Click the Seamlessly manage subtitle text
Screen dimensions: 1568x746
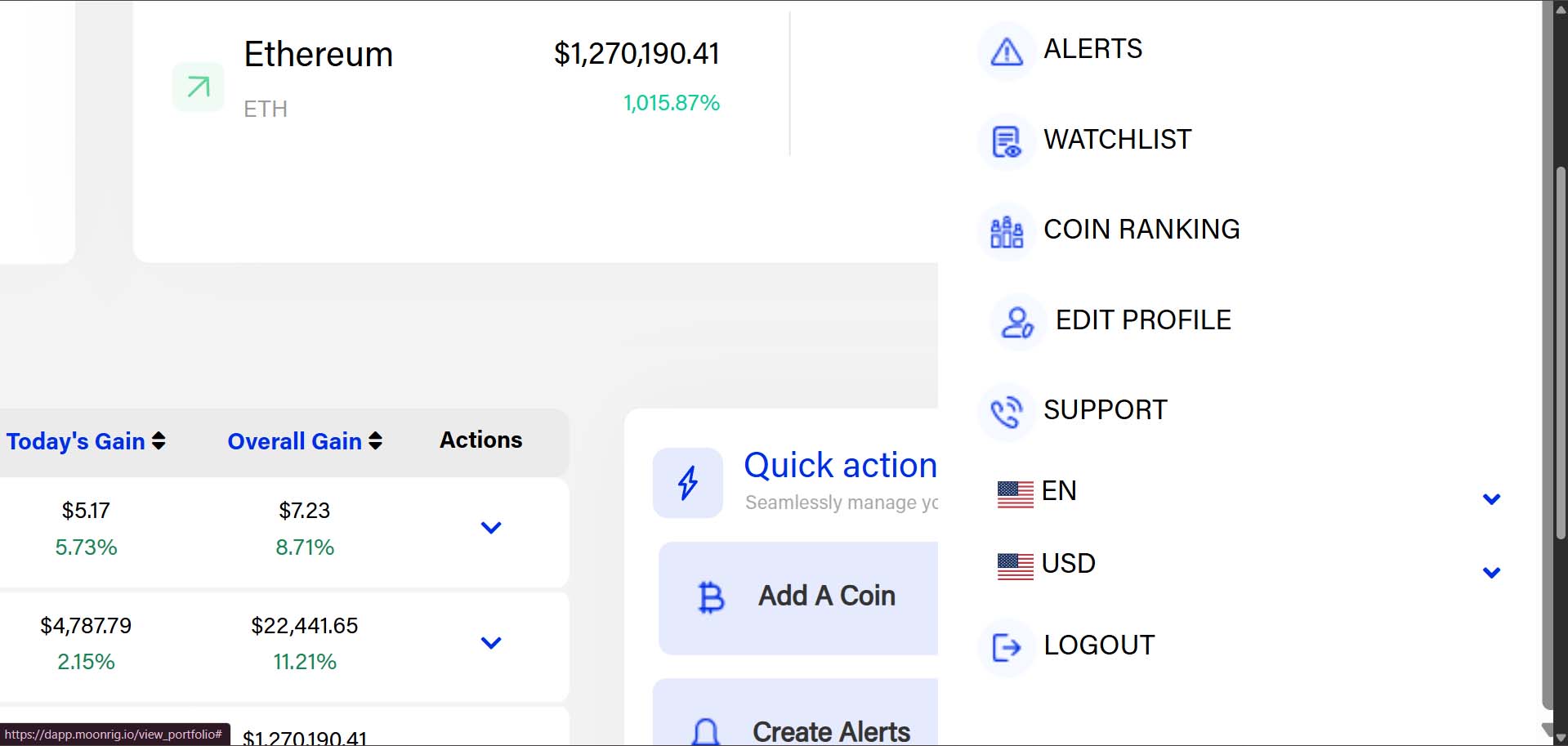pos(842,503)
